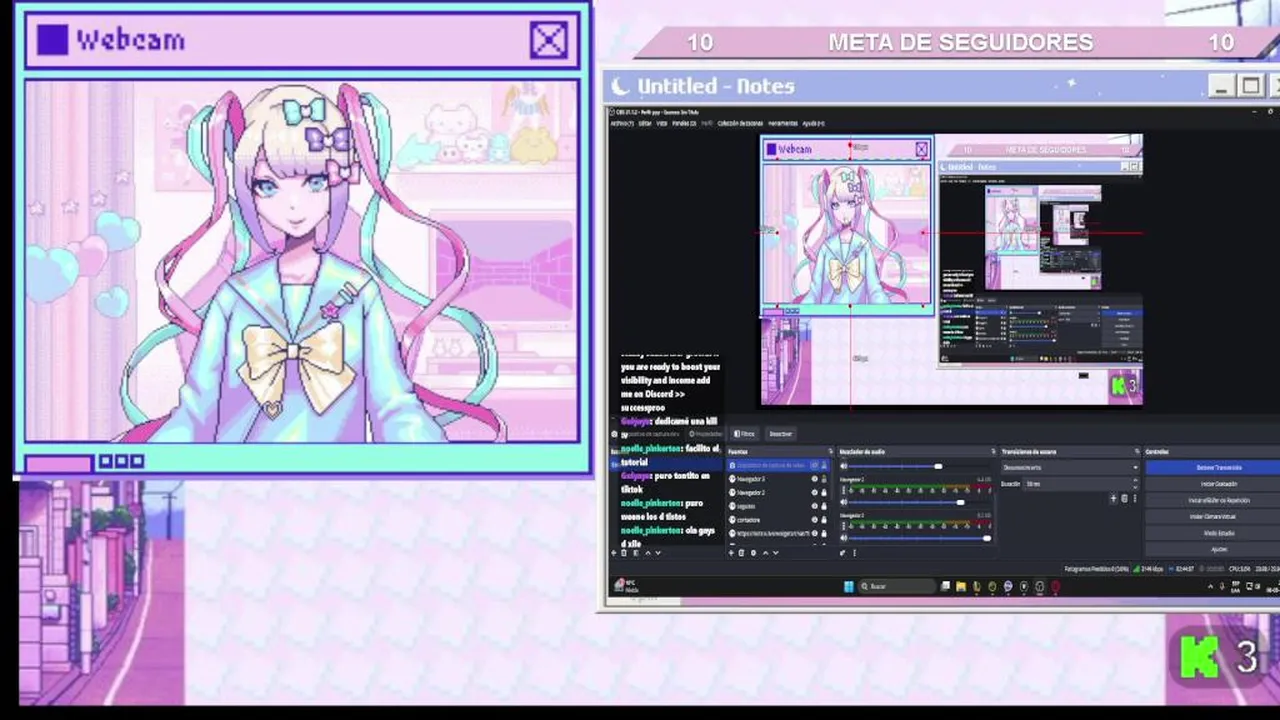This screenshot has height=720, width=1280.
Task: Move the selected scene down
Action: pos(658,553)
